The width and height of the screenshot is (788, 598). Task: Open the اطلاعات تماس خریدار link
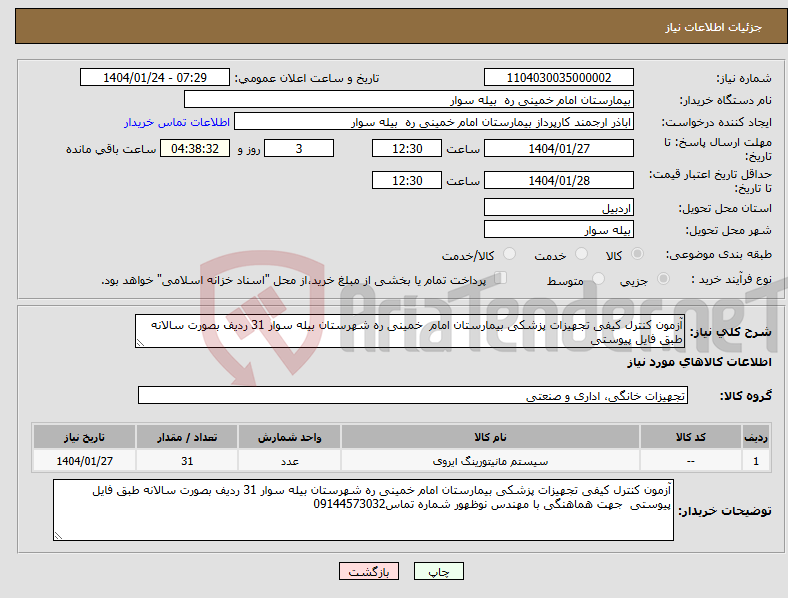(x=177, y=122)
